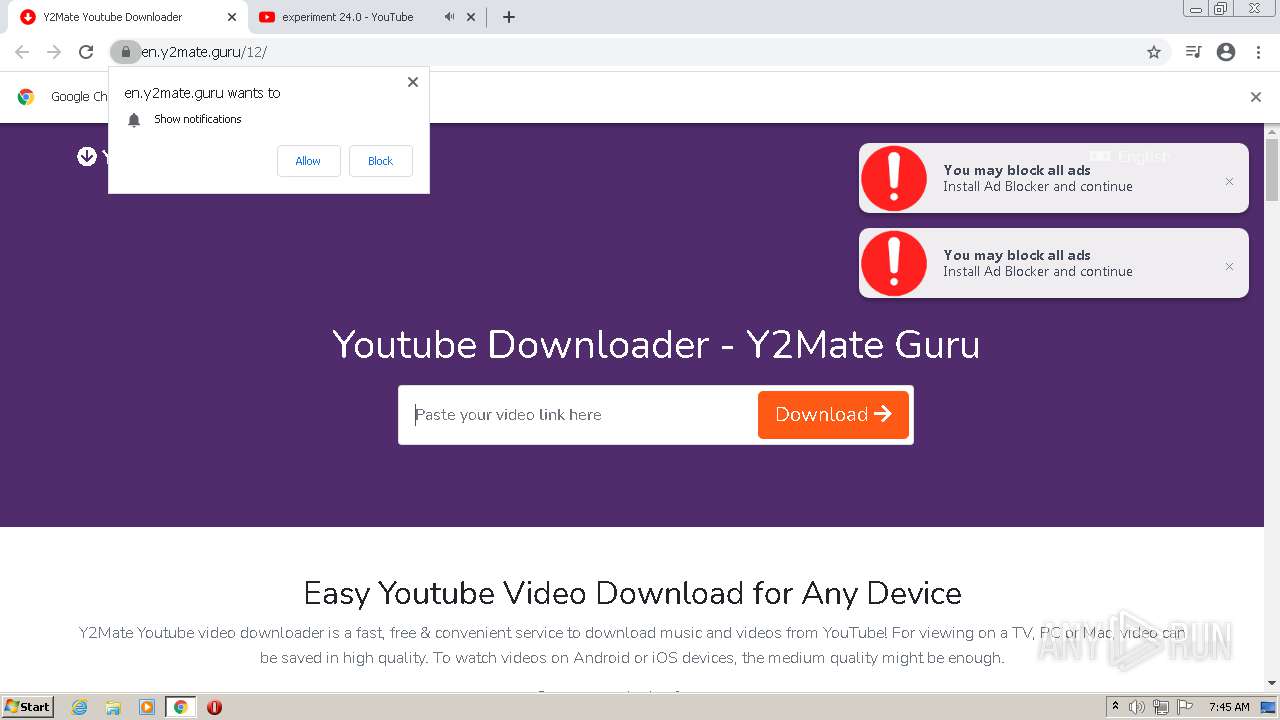Screen dimensions: 1280x720
Task: Open Action Center flag icon
Action: pyautogui.click(x=1184, y=707)
